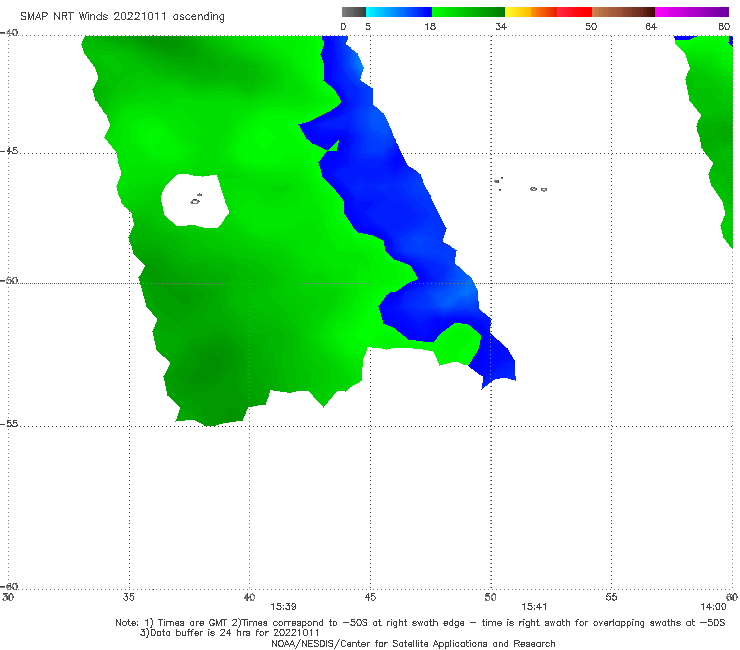Click the 'NOAA/NESDIS/Center for Satellite Applications' credit
This screenshot has height=650, width=740.
pos(413,643)
